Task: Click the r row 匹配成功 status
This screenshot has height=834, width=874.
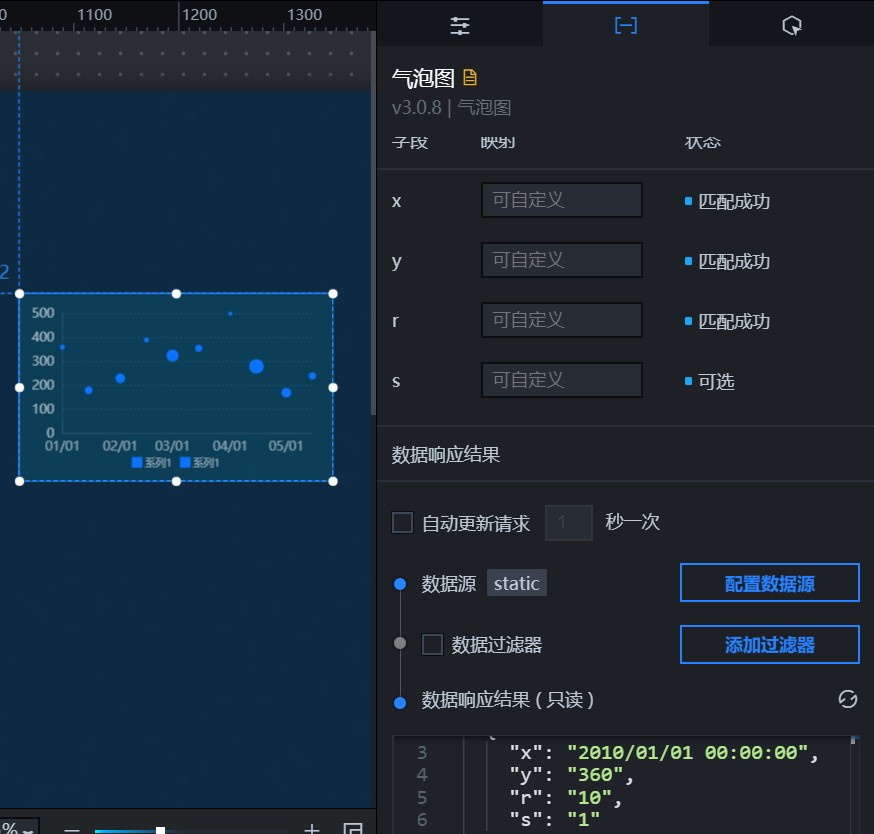Action: point(727,322)
